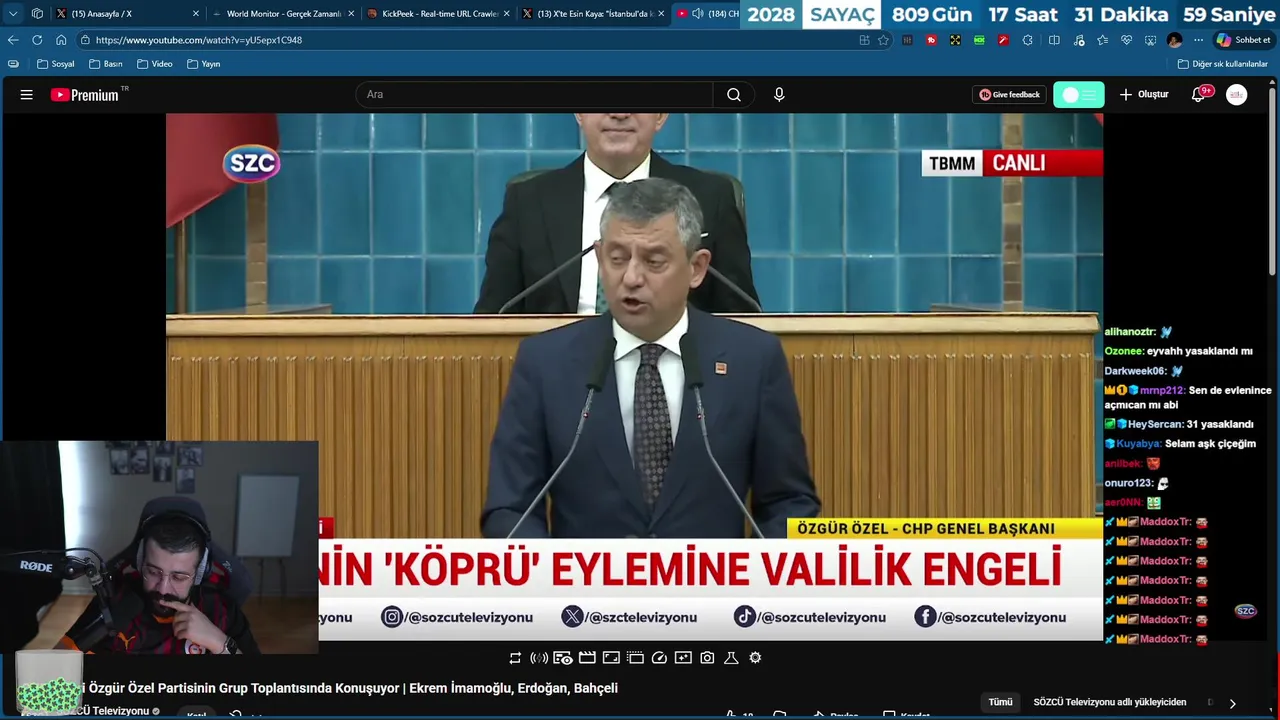Open the Video bookmarks folder
This screenshot has width=1280, height=720.
[x=154, y=64]
